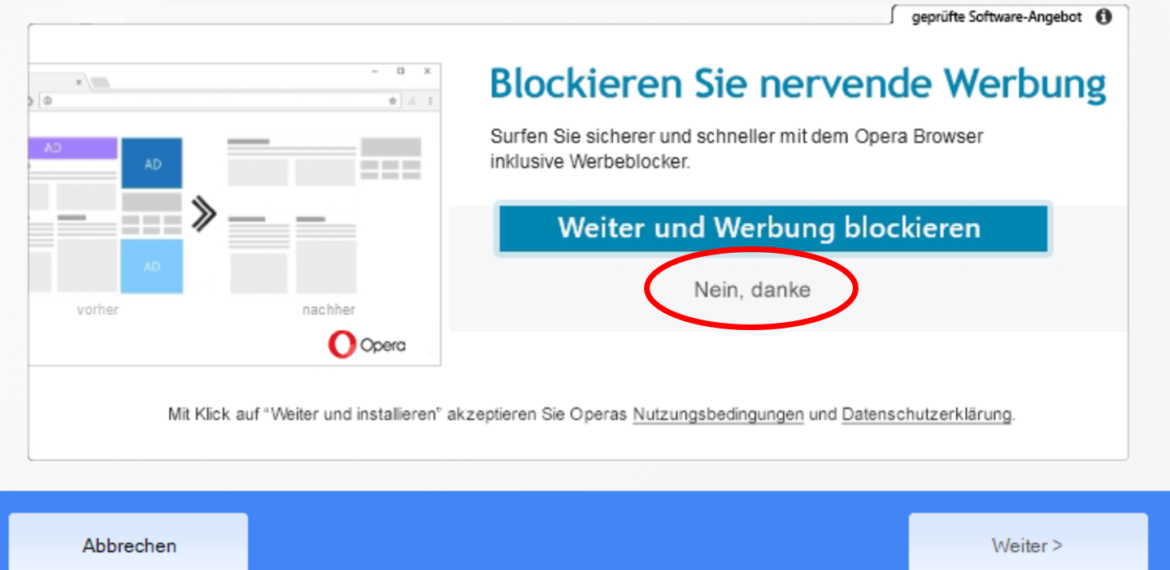
Task: Click the Blockieren Sie nervende Werbung heading
Action: 798,86
